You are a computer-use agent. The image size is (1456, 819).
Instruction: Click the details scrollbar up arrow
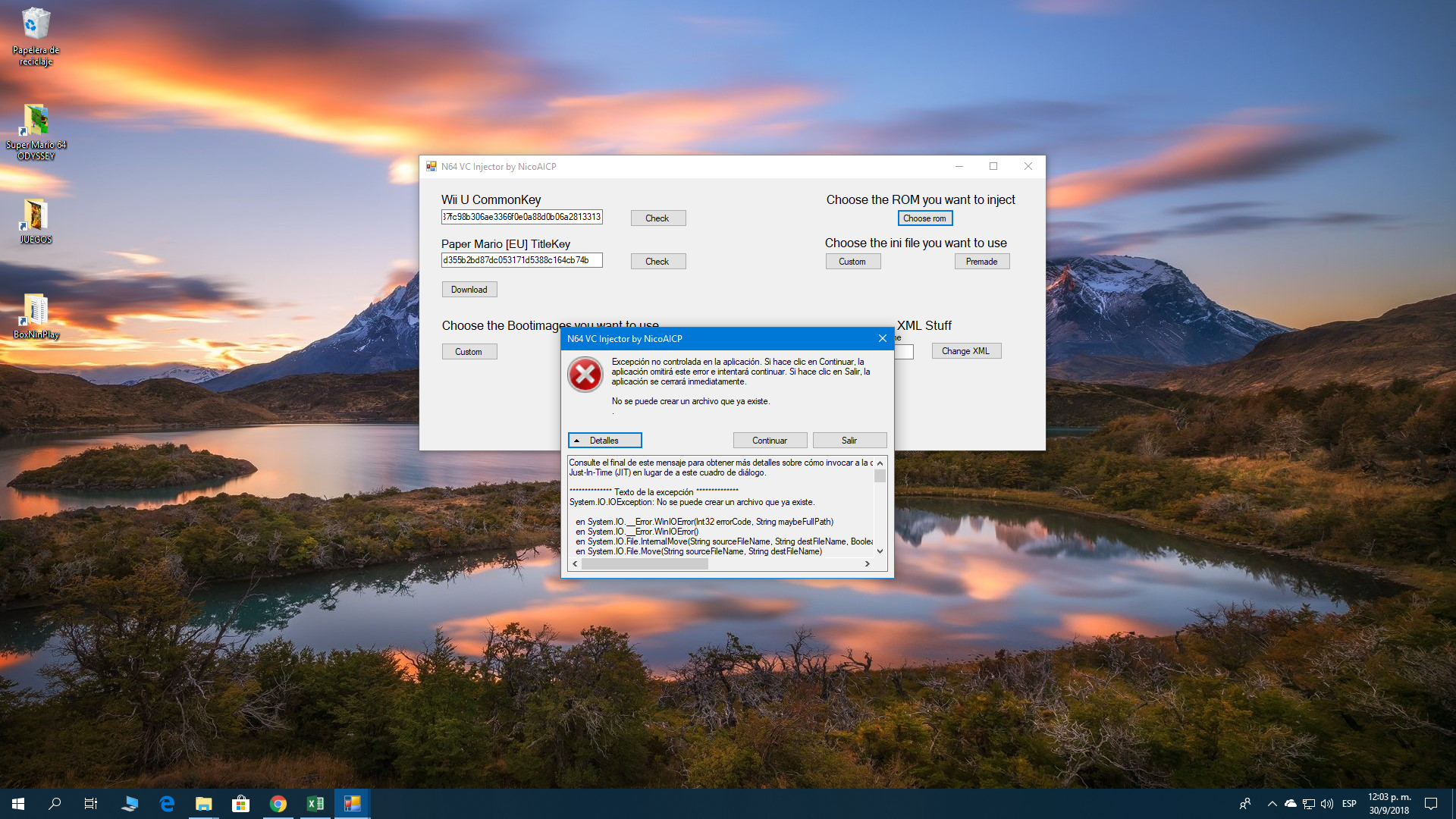[x=880, y=463]
